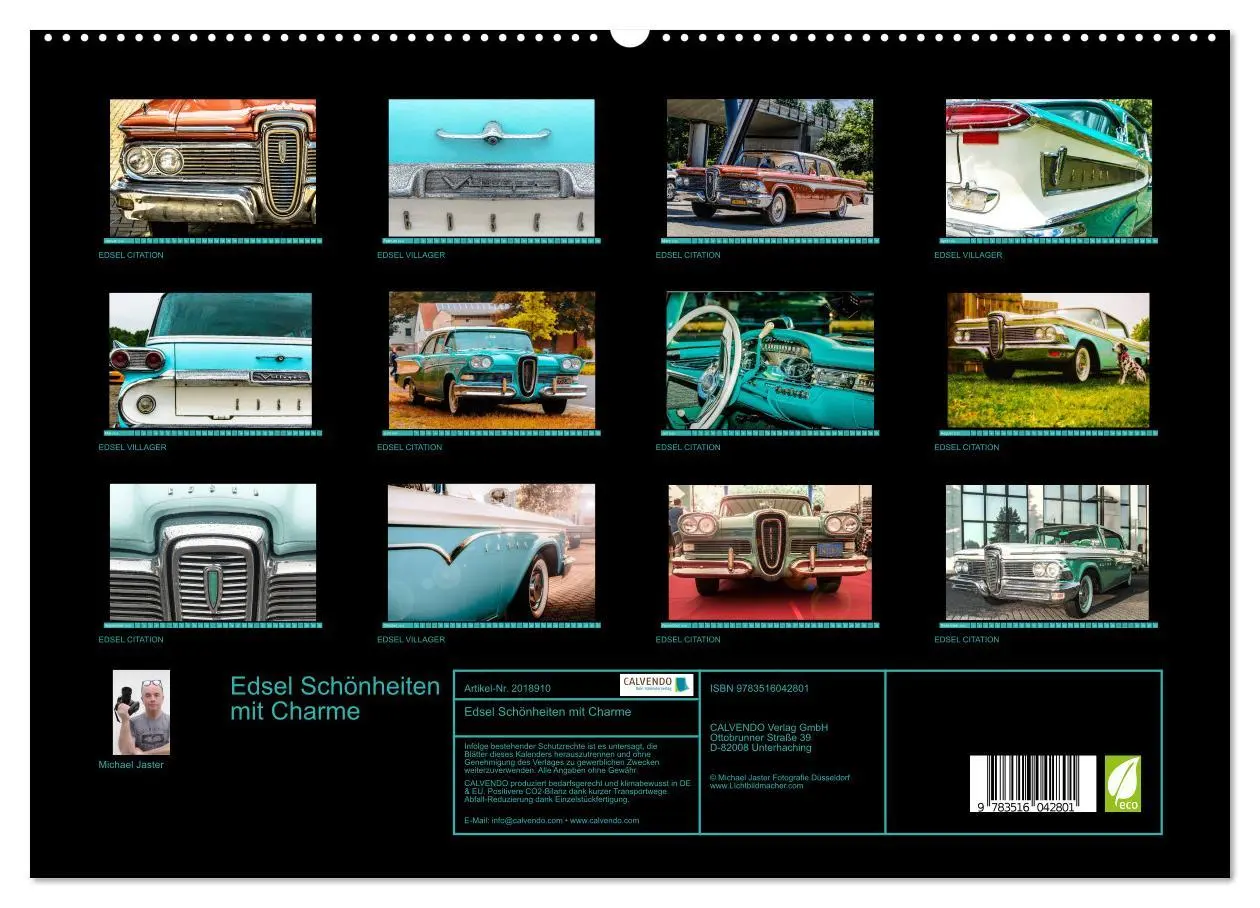1260x908 pixels.
Task: Select the 'ISBN 9783516042801' text
Action: pos(759,688)
